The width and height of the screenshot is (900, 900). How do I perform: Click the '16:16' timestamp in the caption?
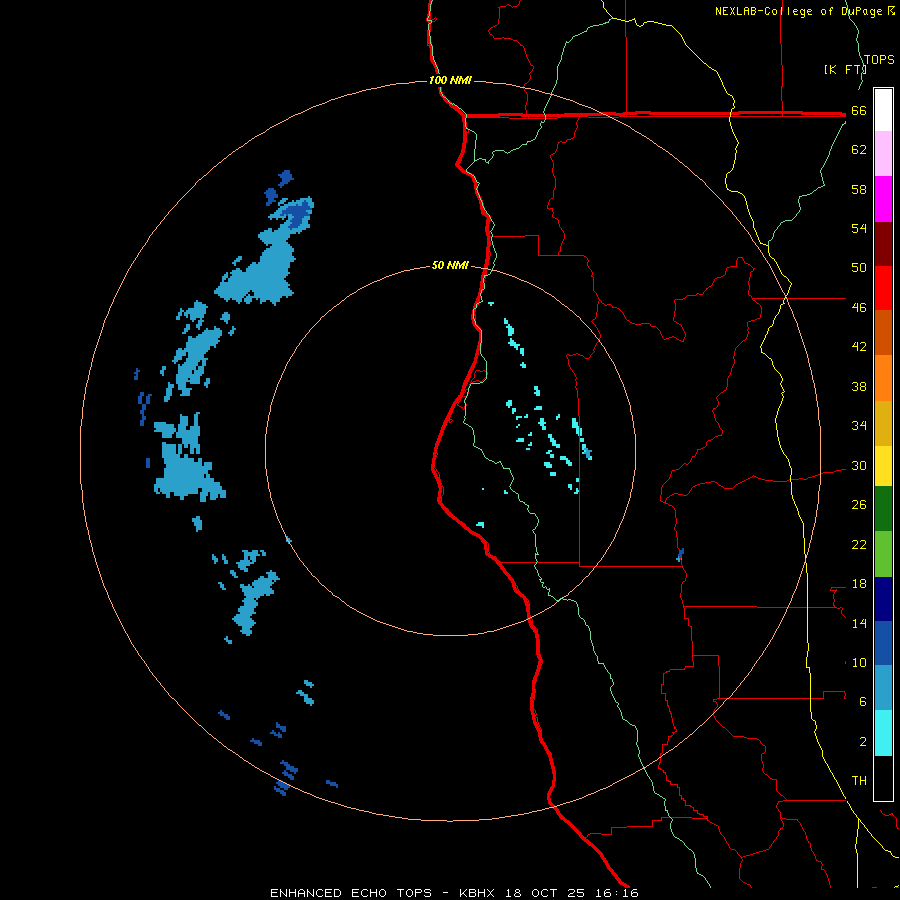[x=617, y=893]
